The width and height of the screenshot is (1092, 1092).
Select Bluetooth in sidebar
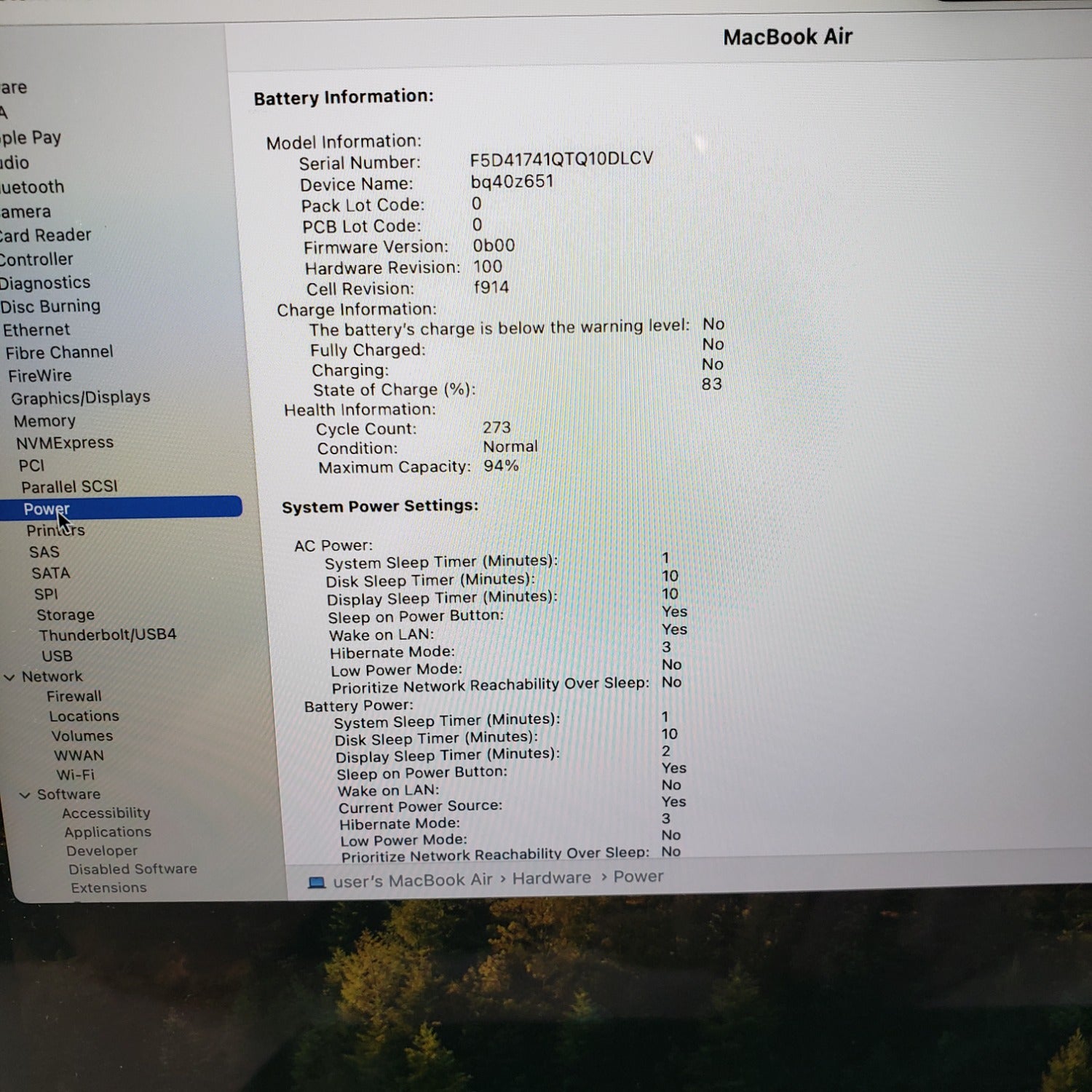pos(32,187)
